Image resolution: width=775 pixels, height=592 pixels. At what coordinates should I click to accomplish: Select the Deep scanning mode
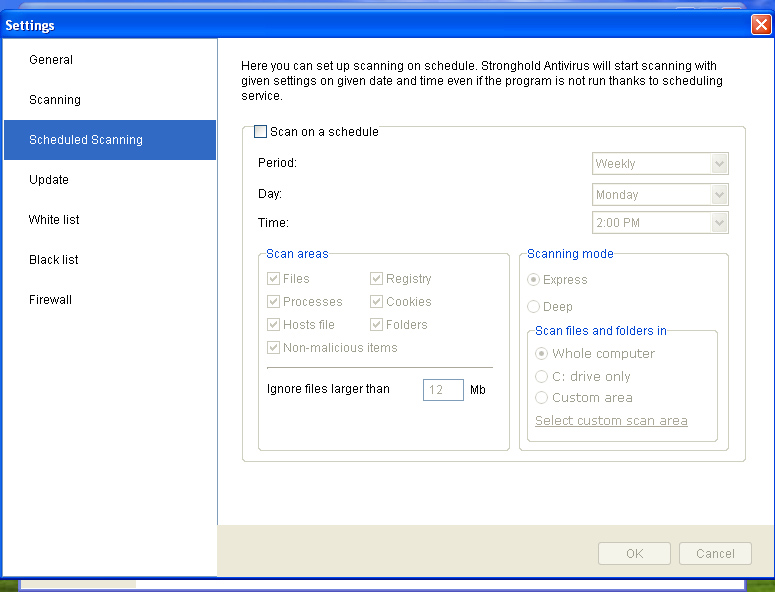pyautogui.click(x=533, y=306)
